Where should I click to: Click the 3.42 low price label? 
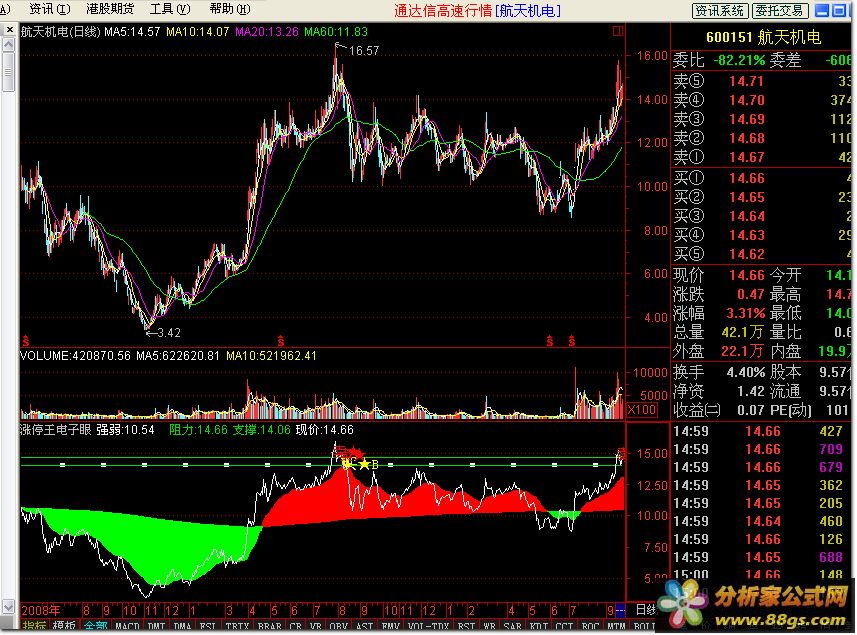point(169,332)
